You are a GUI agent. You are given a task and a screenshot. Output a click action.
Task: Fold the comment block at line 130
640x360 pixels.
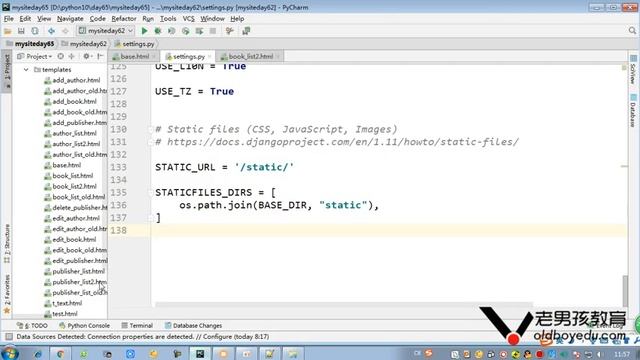click(x=150, y=129)
